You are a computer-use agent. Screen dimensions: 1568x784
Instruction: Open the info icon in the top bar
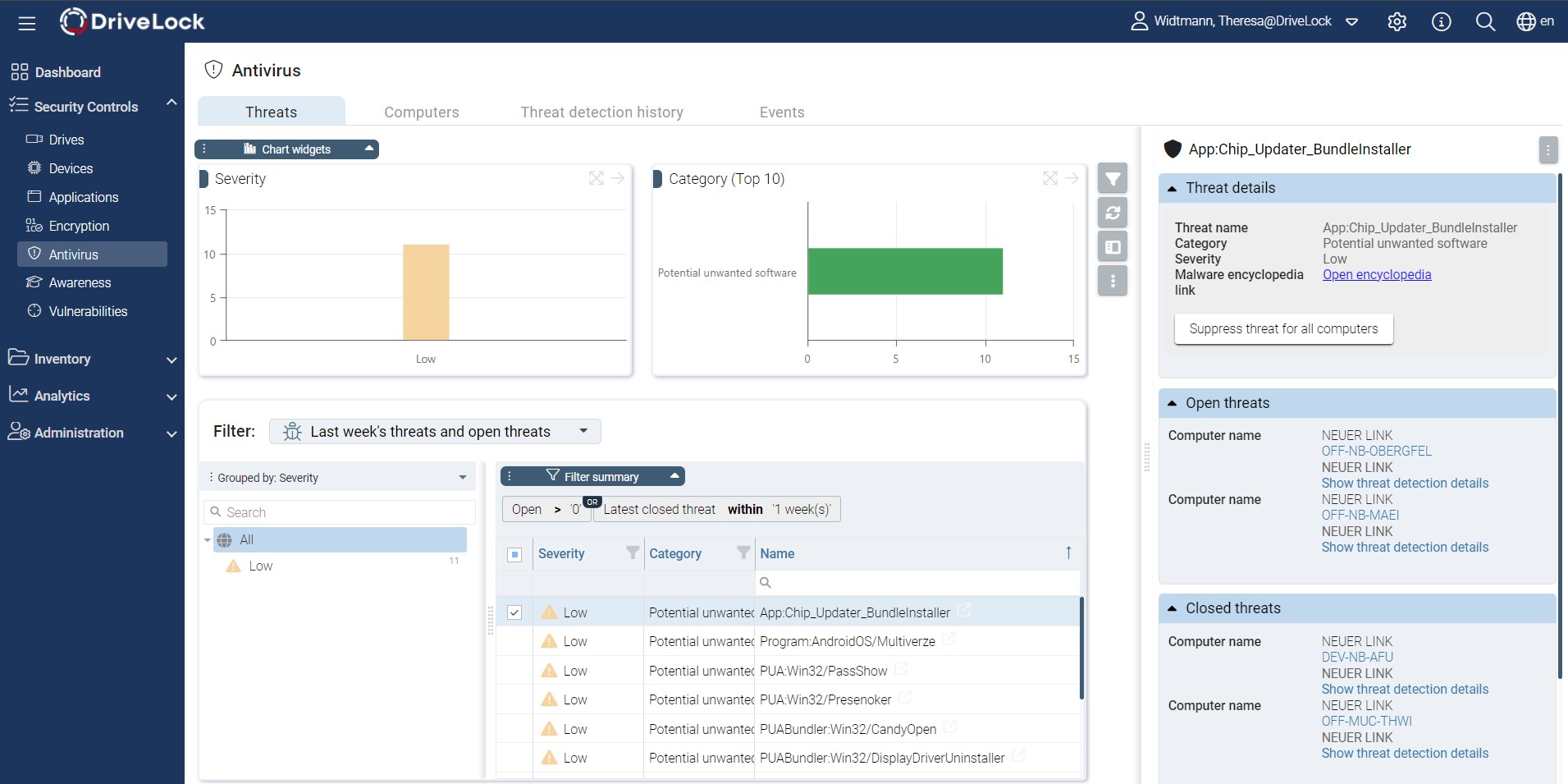coord(1441,22)
